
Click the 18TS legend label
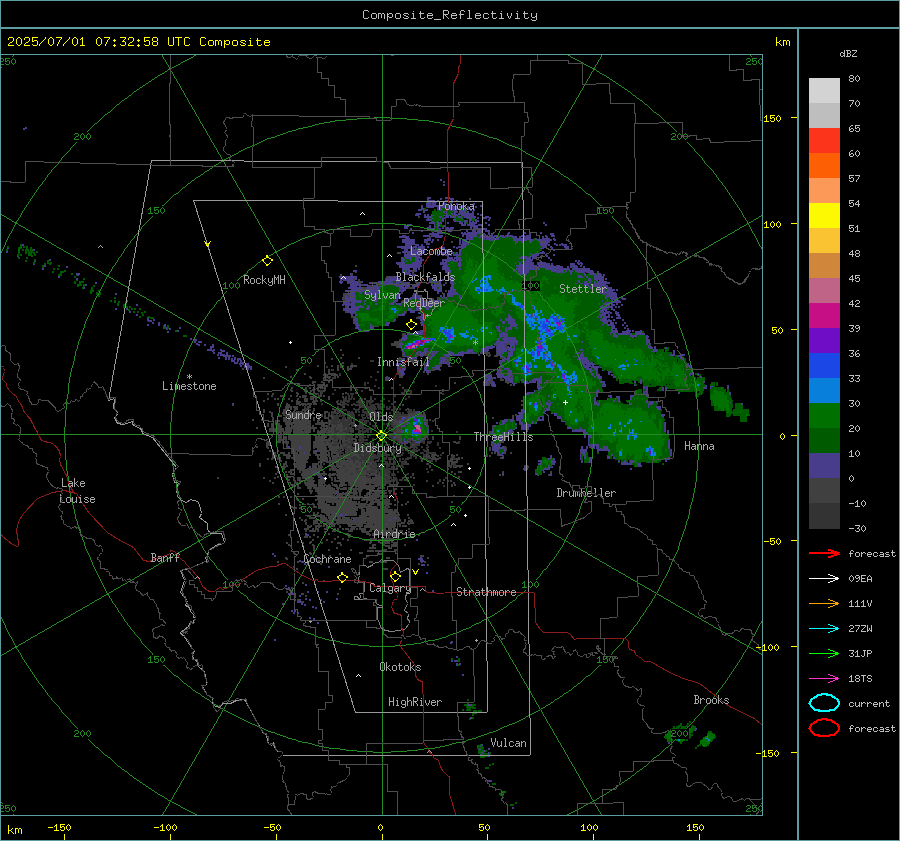tap(860, 679)
